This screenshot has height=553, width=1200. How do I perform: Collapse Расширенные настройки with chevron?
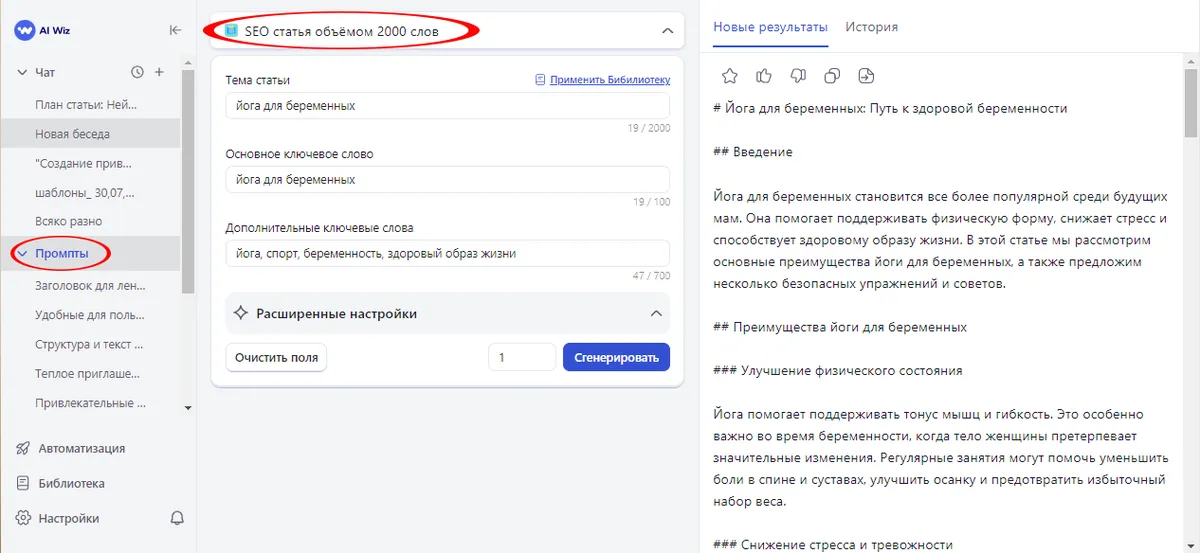point(656,313)
